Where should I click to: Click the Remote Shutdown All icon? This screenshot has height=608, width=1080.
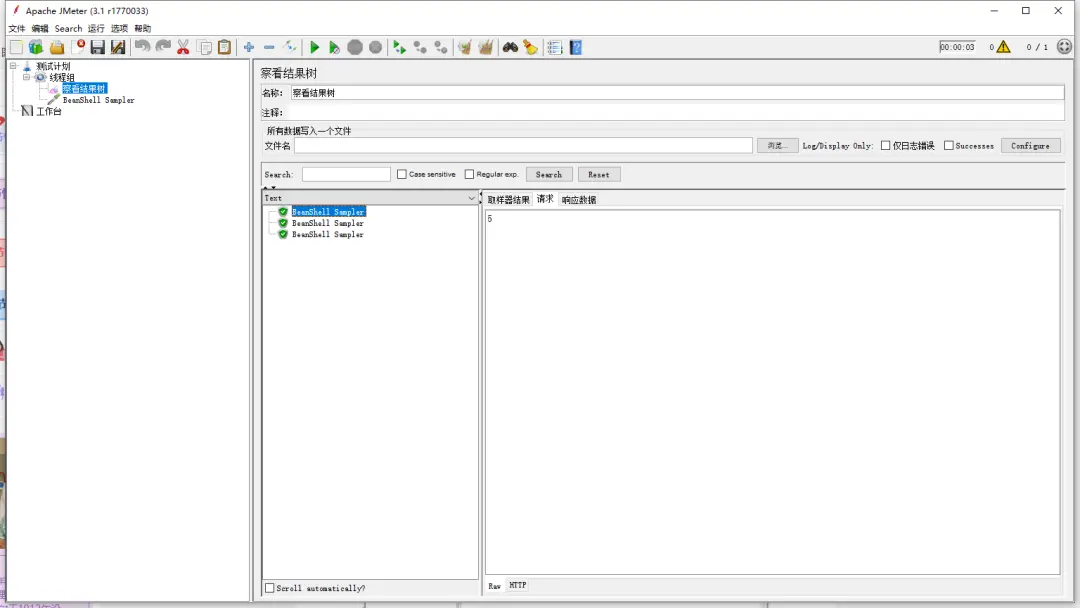click(x=441, y=47)
